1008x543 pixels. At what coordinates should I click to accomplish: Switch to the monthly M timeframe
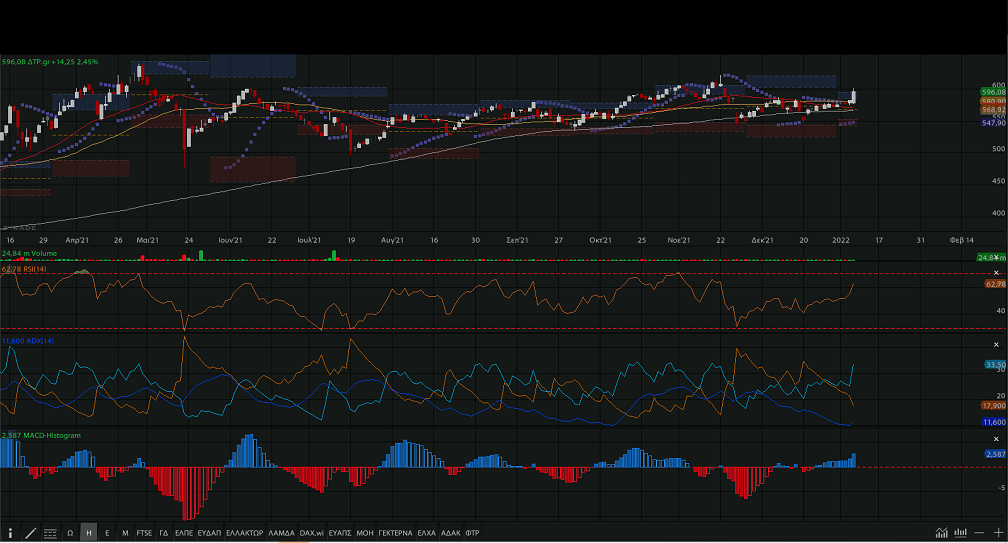pyautogui.click(x=125, y=533)
